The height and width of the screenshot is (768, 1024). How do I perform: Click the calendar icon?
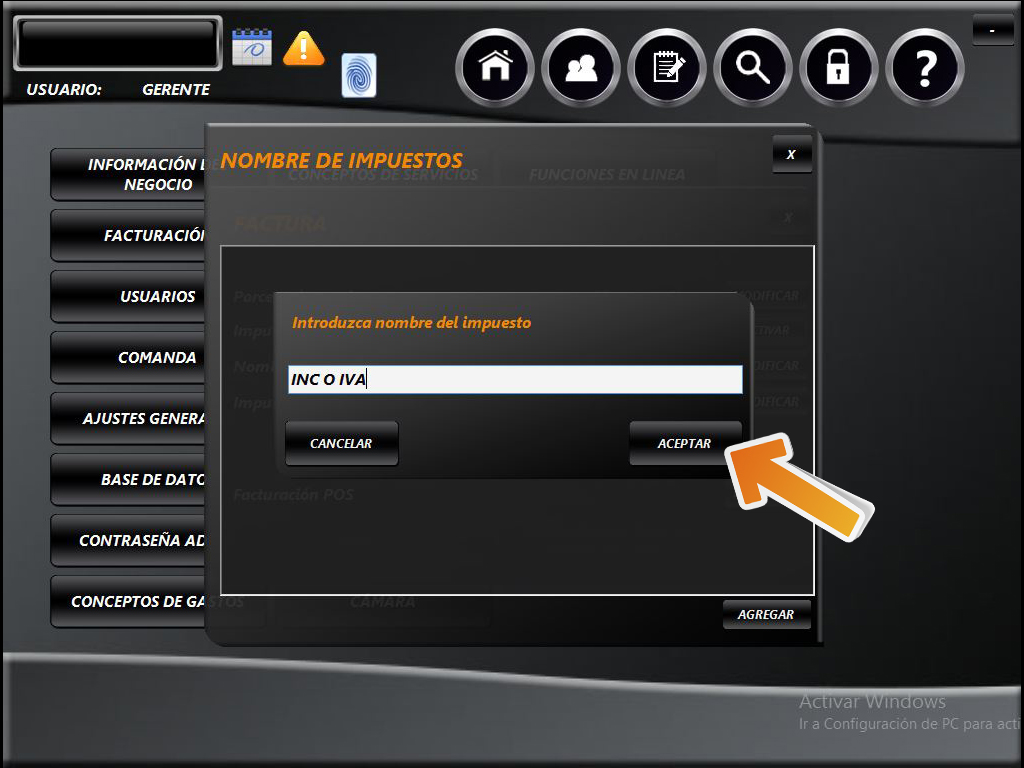click(252, 47)
